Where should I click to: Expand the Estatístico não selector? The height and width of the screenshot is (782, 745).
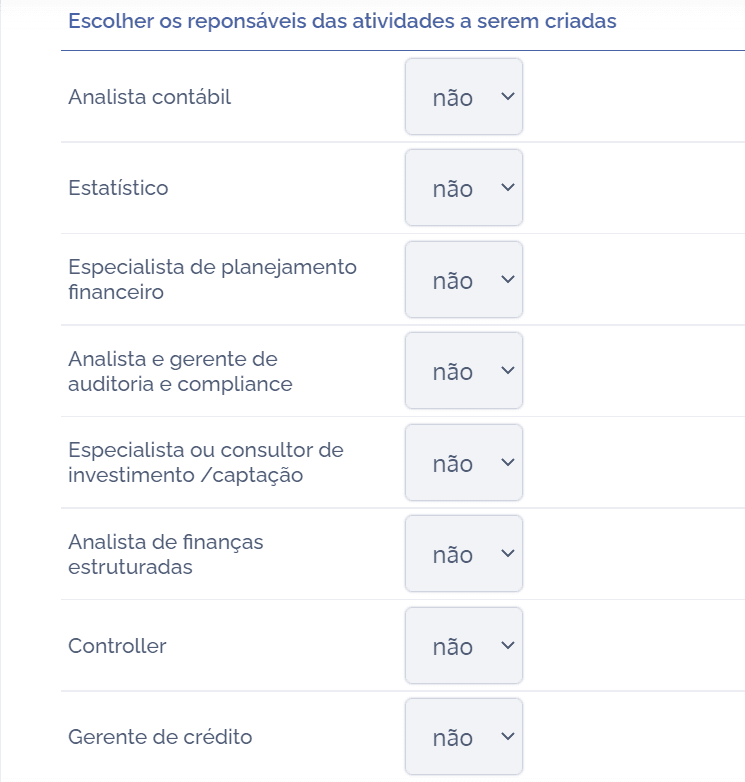[x=463, y=188]
